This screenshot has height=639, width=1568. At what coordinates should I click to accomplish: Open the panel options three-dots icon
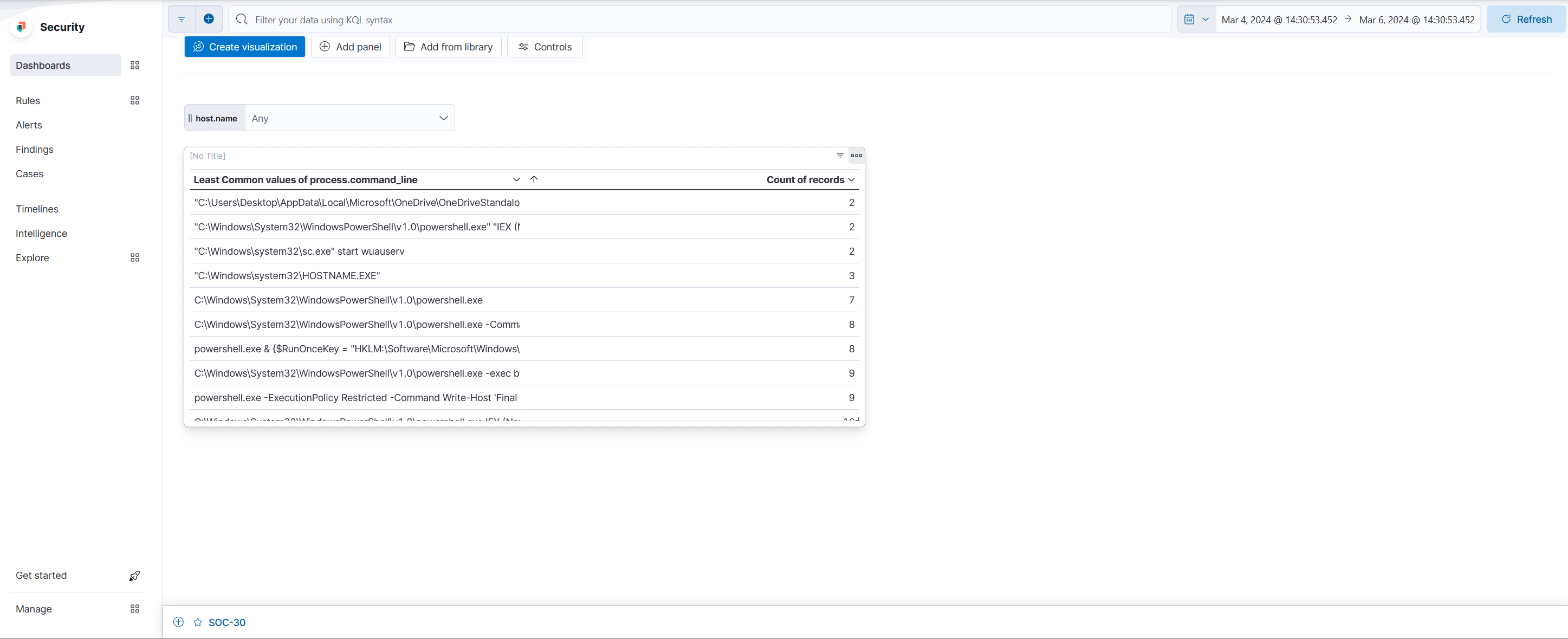pos(856,156)
